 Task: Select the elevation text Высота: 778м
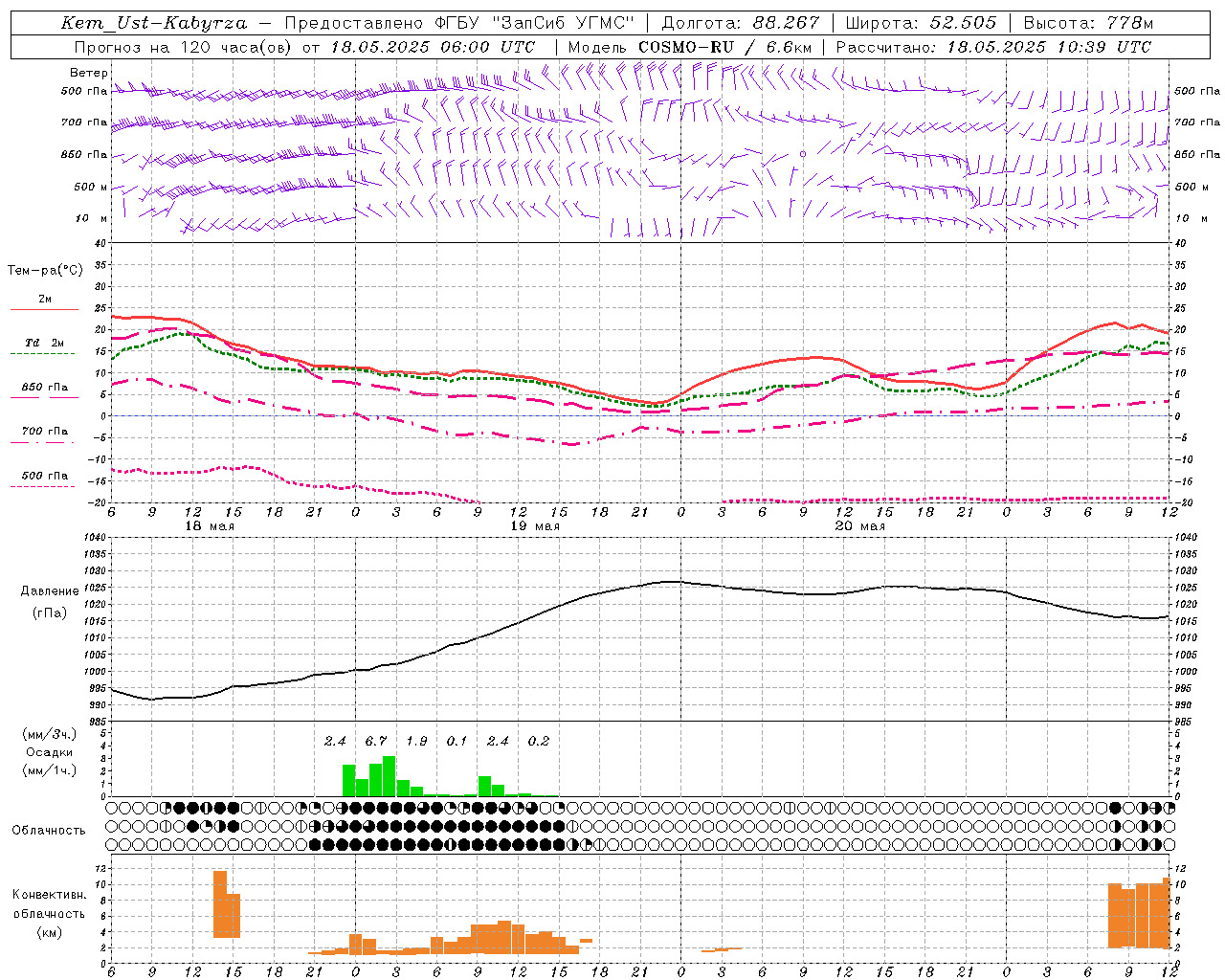[1088, 23]
